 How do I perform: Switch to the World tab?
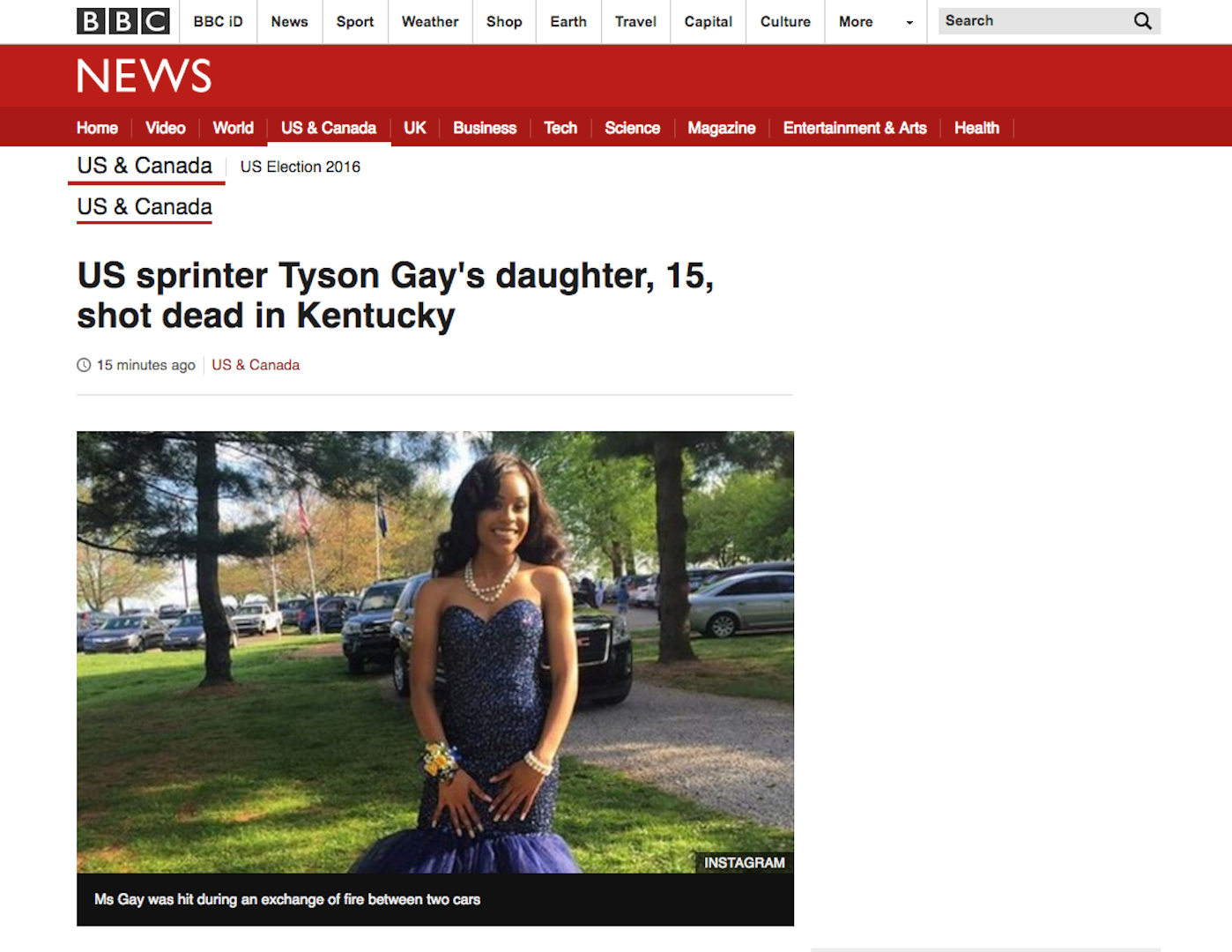click(234, 128)
